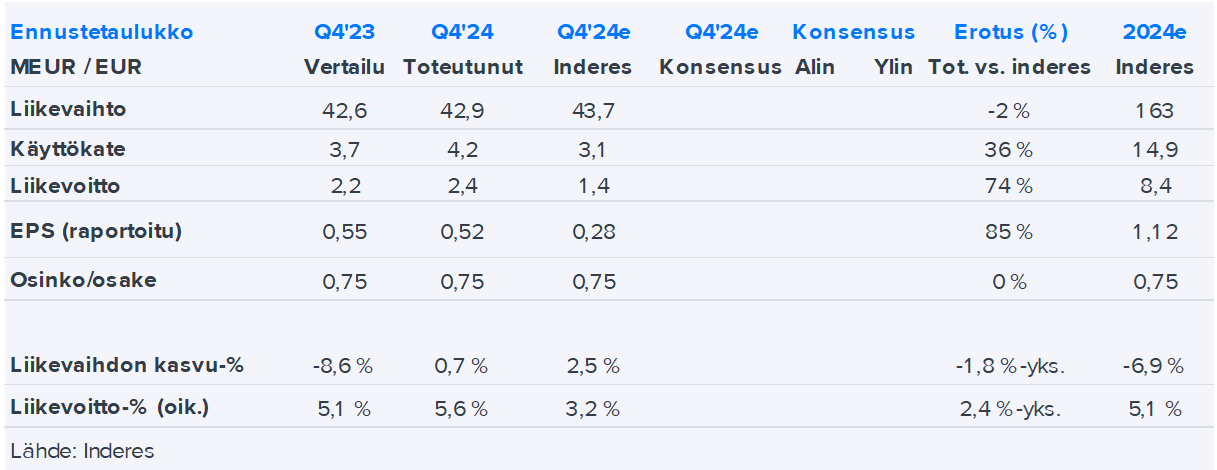Viewport: 1217px width, 470px height.
Task: Select the Tot. vs. inderes subheader
Action: [x=1010, y=68]
